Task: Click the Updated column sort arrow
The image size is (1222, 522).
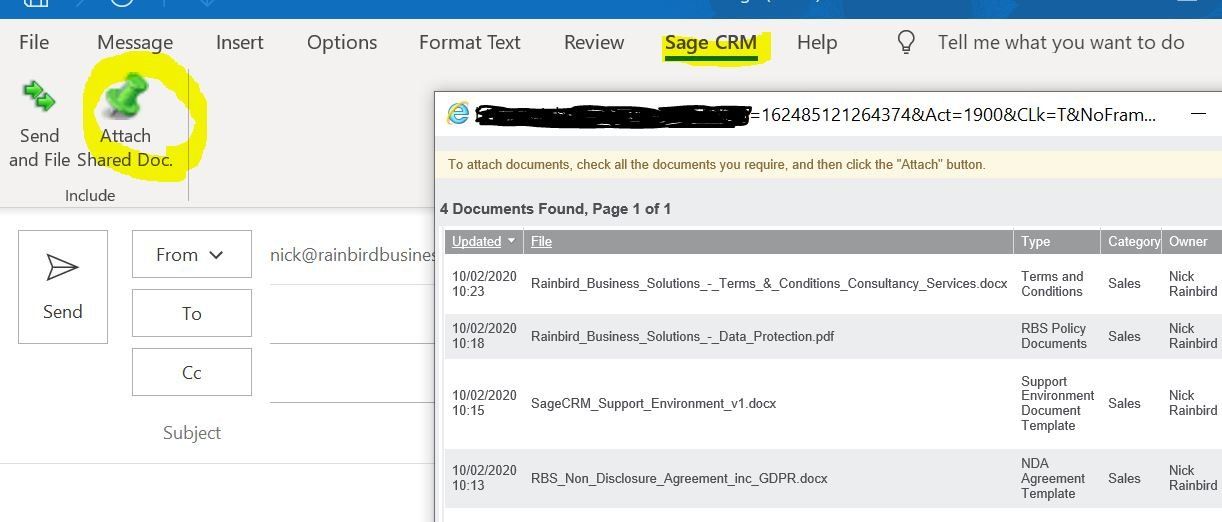Action: 511,241
